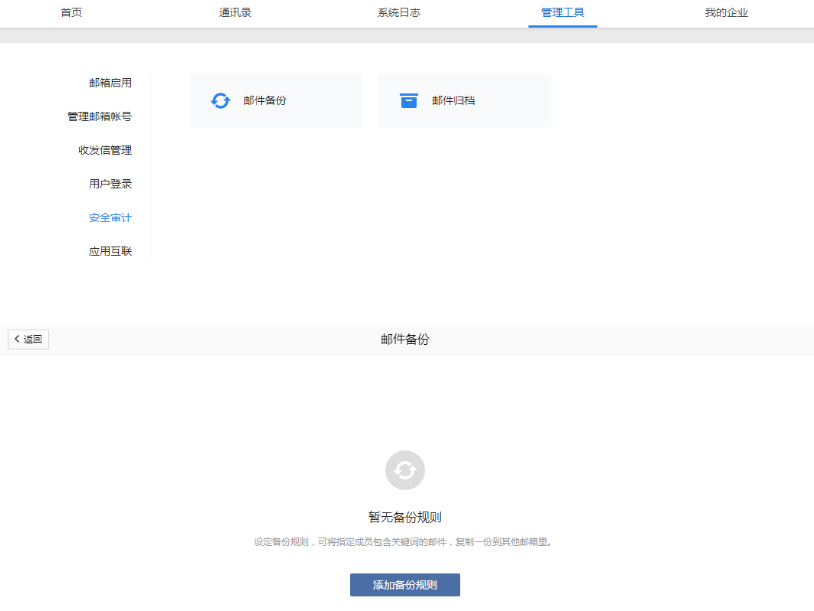
Task: Switch to the 通讯录 tab
Action: coord(233,15)
